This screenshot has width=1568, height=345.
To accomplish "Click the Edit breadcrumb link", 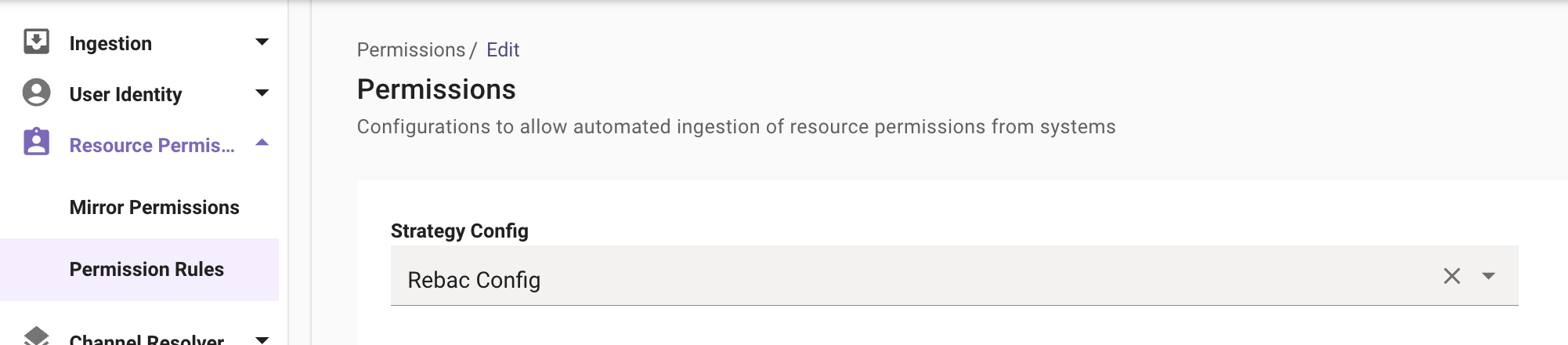I will (503, 50).
